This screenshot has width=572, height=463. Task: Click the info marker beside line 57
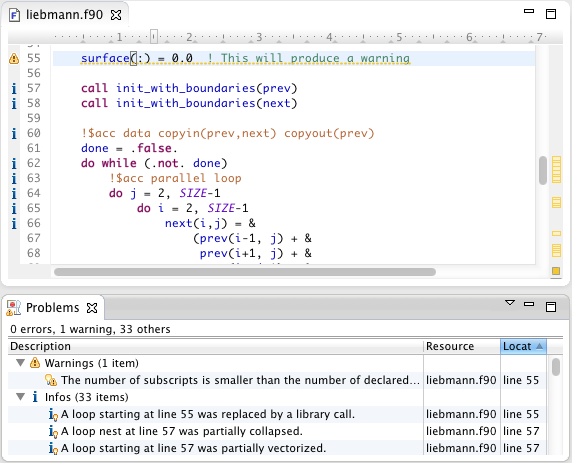pos(14,88)
